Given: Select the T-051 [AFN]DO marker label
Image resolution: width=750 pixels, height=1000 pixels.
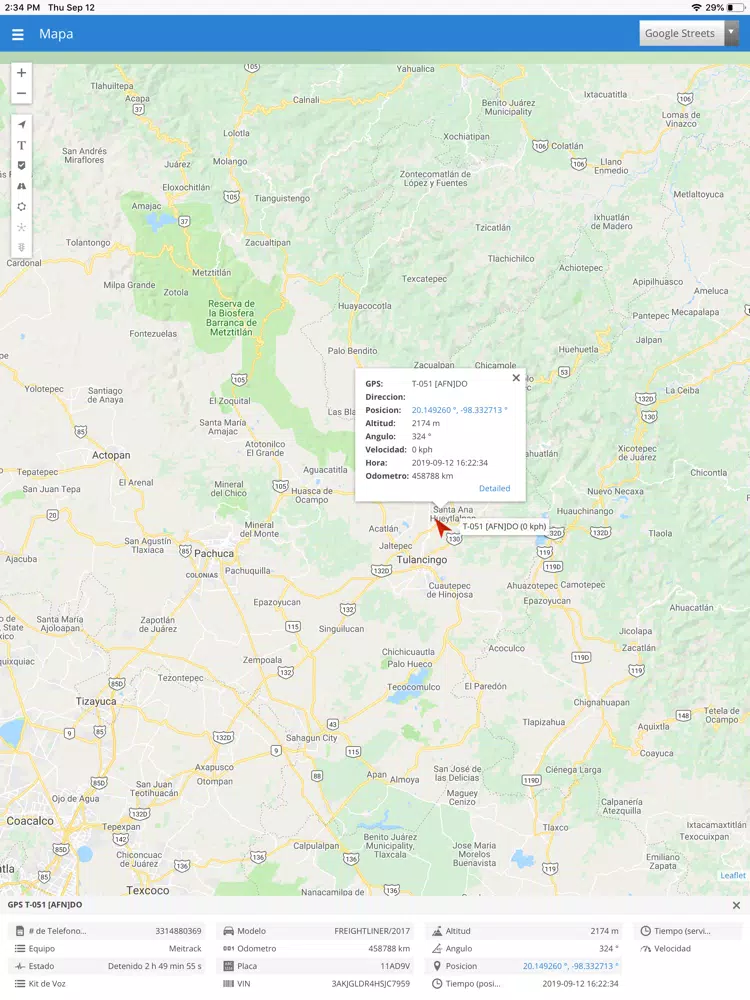Looking at the screenshot, I should click(504, 526).
